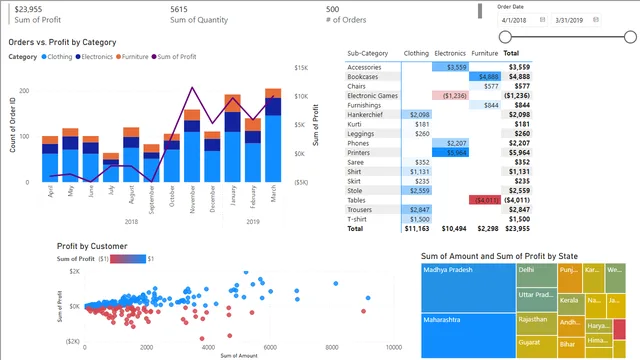Select the July bar in the column chart
The height and width of the screenshot is (360, 640).
(111, 168)
